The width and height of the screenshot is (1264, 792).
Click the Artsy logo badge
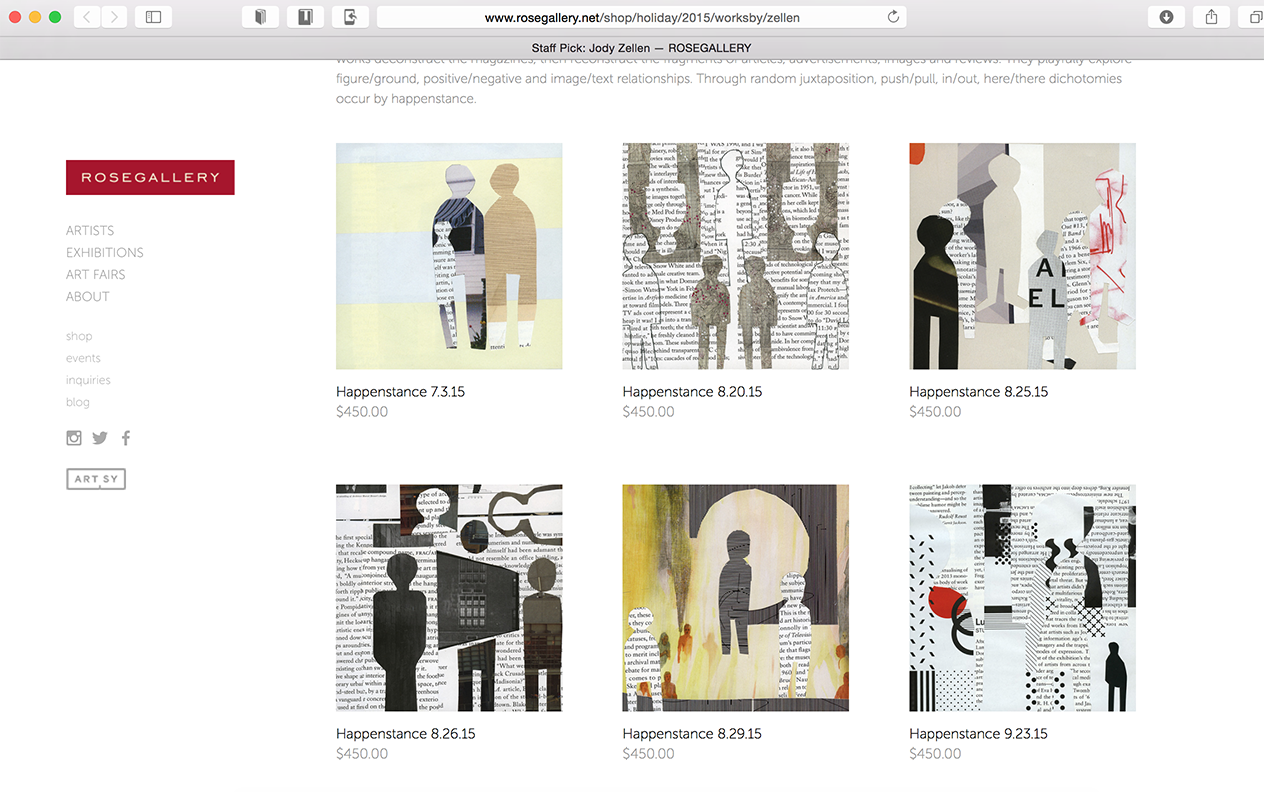click(96, 479)
